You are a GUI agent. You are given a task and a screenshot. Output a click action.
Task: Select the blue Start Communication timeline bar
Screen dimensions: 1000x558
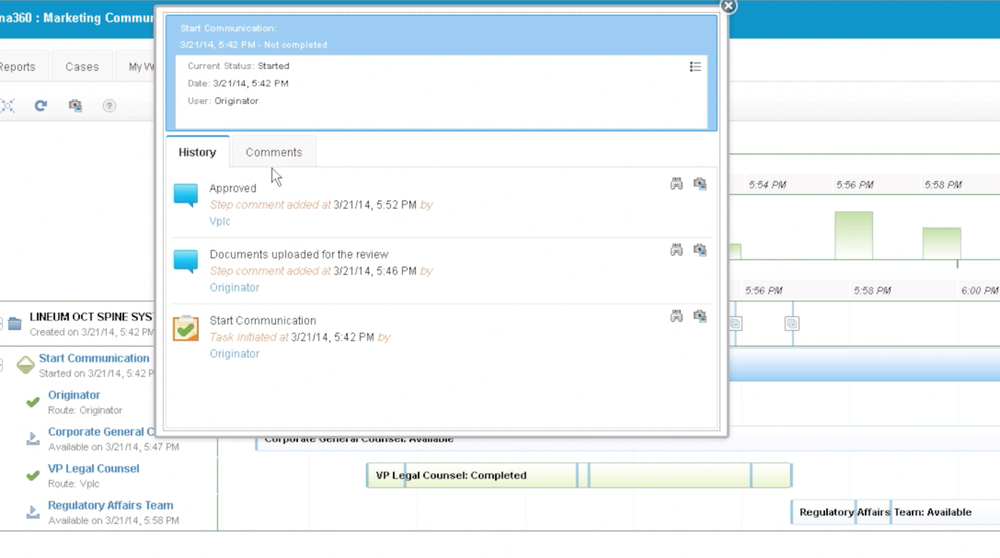864,365
